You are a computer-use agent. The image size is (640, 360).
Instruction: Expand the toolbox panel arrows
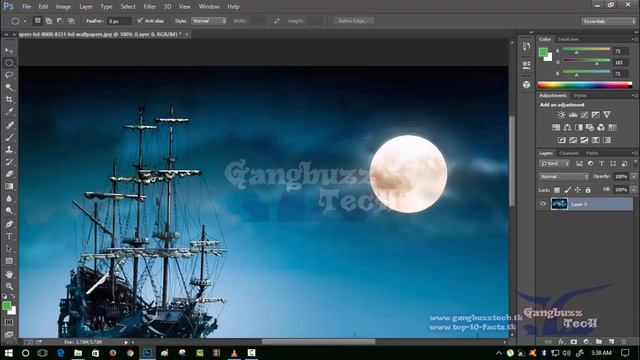pyautogui.click(x=6, y=35)
